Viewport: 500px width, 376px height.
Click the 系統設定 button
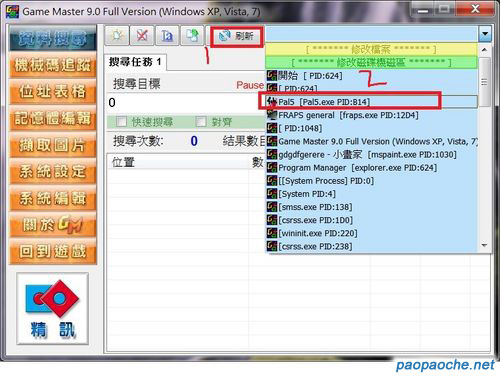(x=53, y=171)
